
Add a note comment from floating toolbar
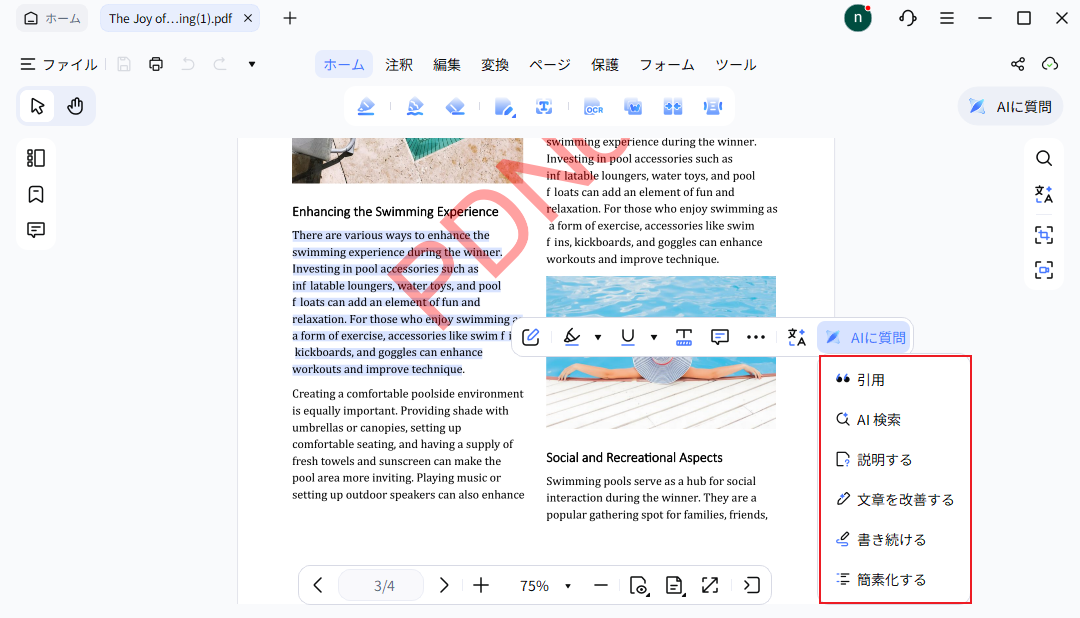click(x=719, y=337)
